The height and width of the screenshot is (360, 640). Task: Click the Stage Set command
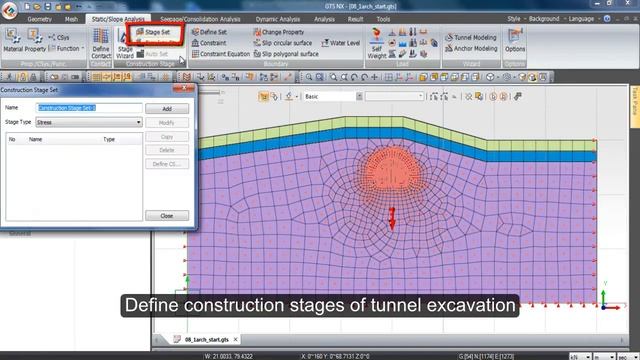[x=153, y=32]
